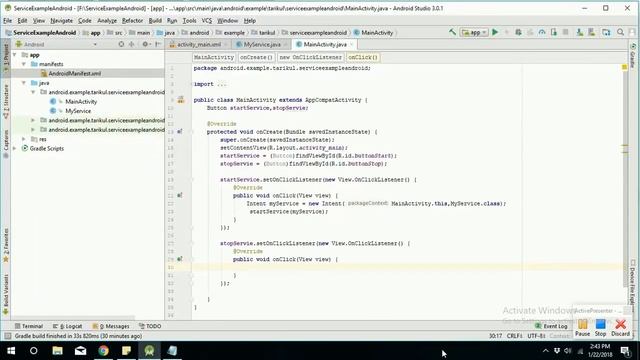Switch to activity_main.xml tab

(x=198, y=44)
